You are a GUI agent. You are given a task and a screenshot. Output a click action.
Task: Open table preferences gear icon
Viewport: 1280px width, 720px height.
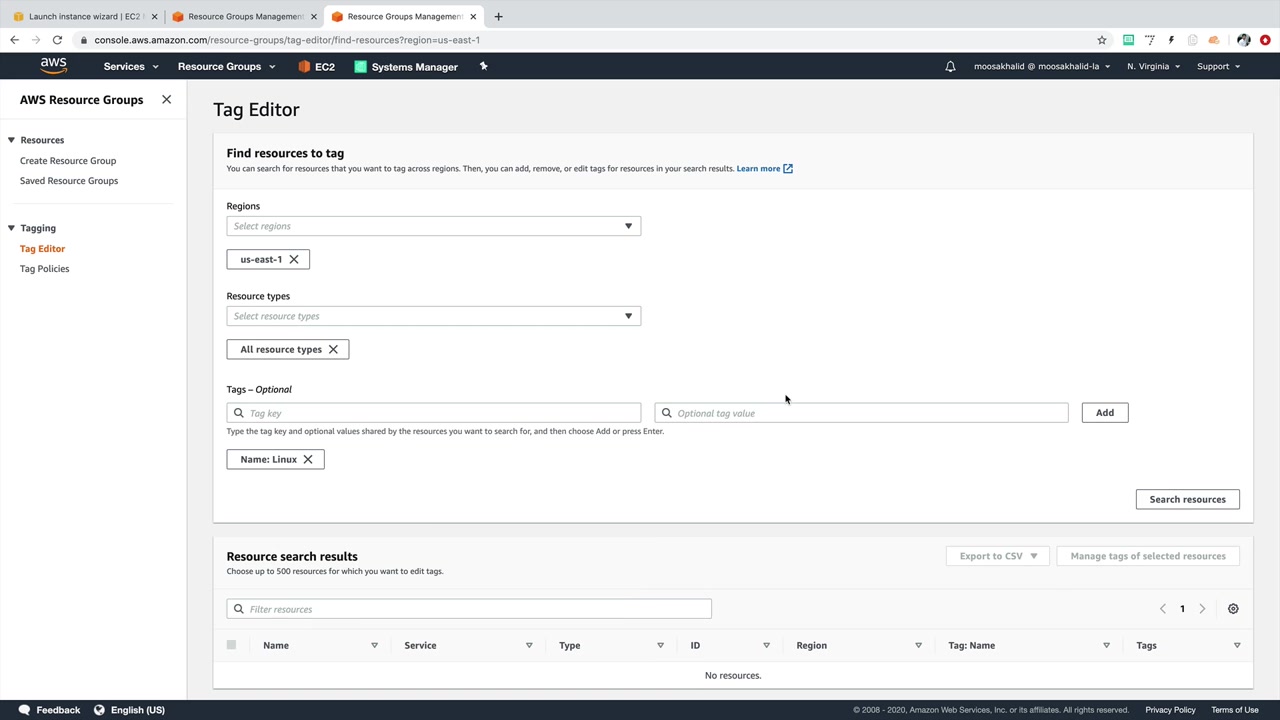pyautogui.click(x=1233, y=609)
